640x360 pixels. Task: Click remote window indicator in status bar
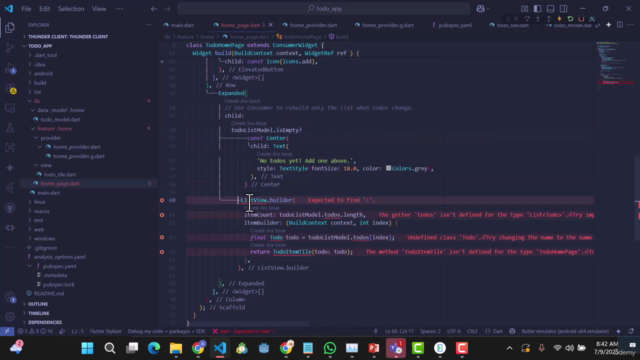(x=7, y=331)
